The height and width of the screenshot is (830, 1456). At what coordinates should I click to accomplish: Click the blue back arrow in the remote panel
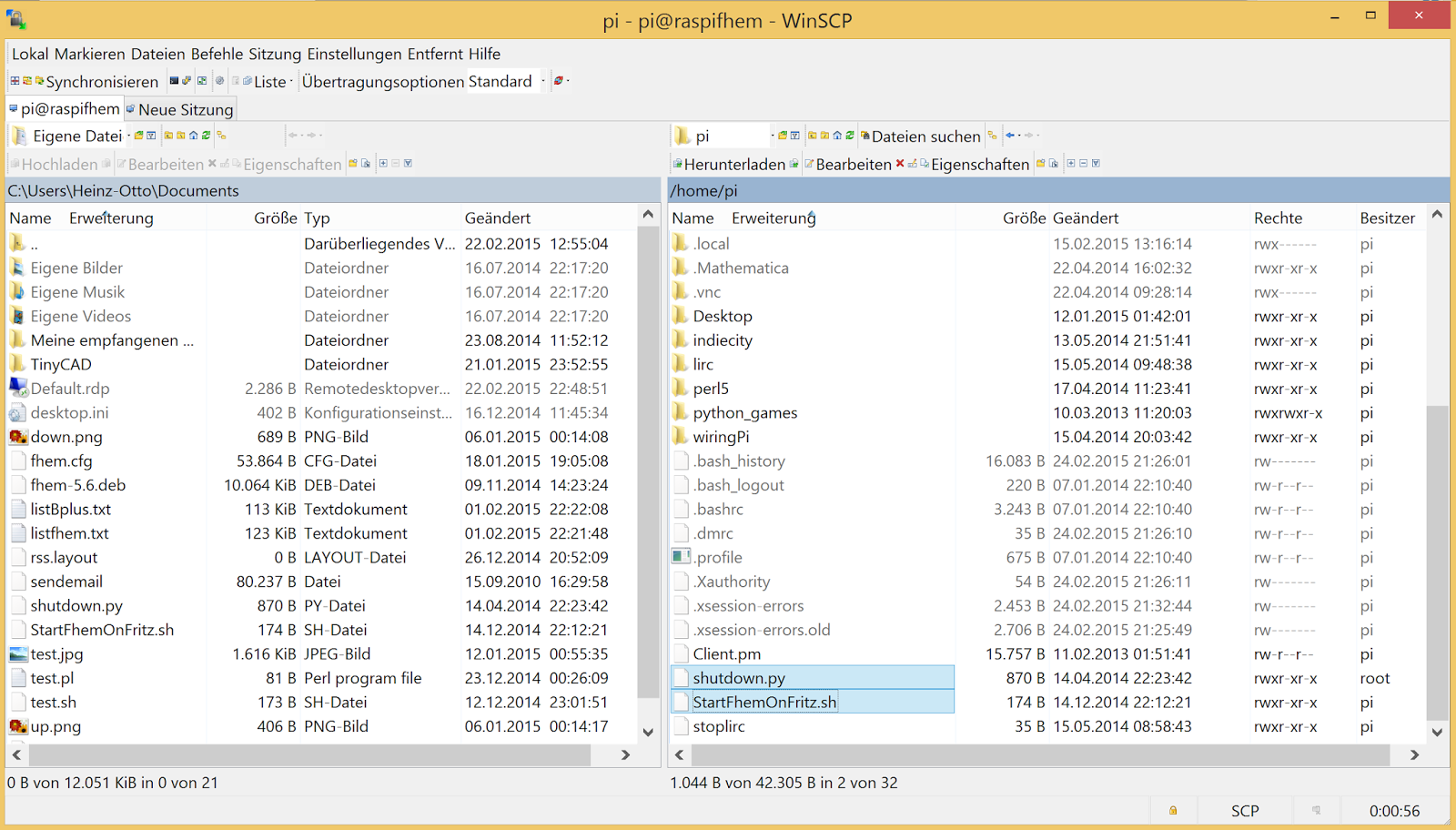[x=1010, y=135]
